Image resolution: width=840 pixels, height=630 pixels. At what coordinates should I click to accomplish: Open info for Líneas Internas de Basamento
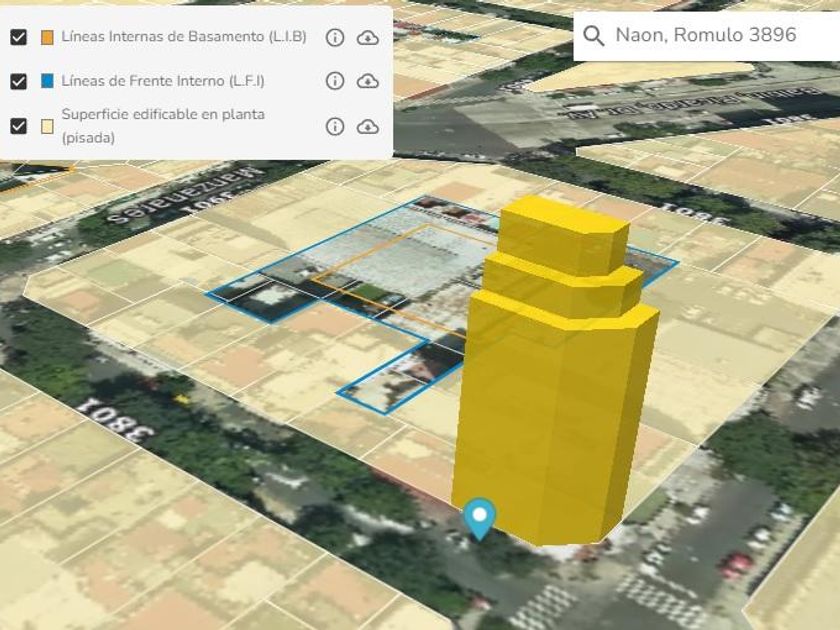[335, 37]
